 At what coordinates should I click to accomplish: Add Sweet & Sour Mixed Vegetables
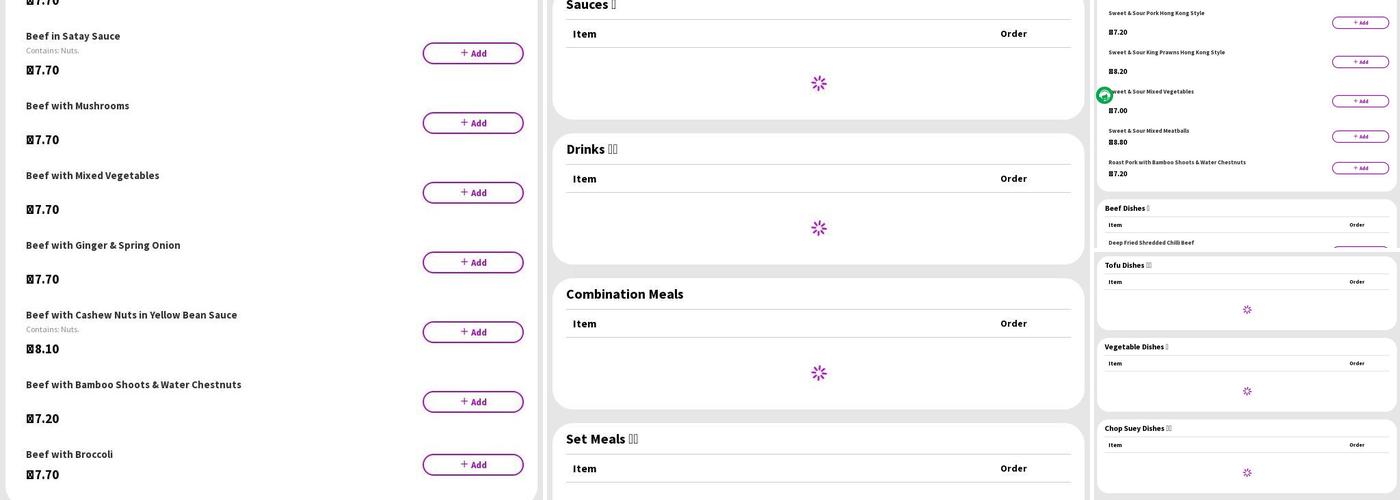(1360, 101)
